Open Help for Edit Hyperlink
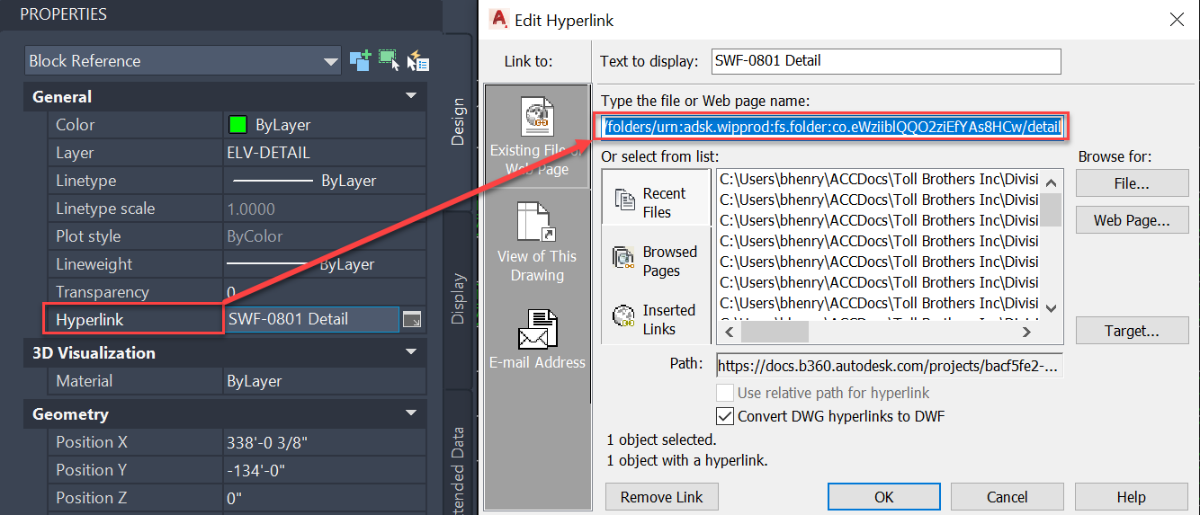This screenshot has width=1200, height=515. tap(1131, 497)
